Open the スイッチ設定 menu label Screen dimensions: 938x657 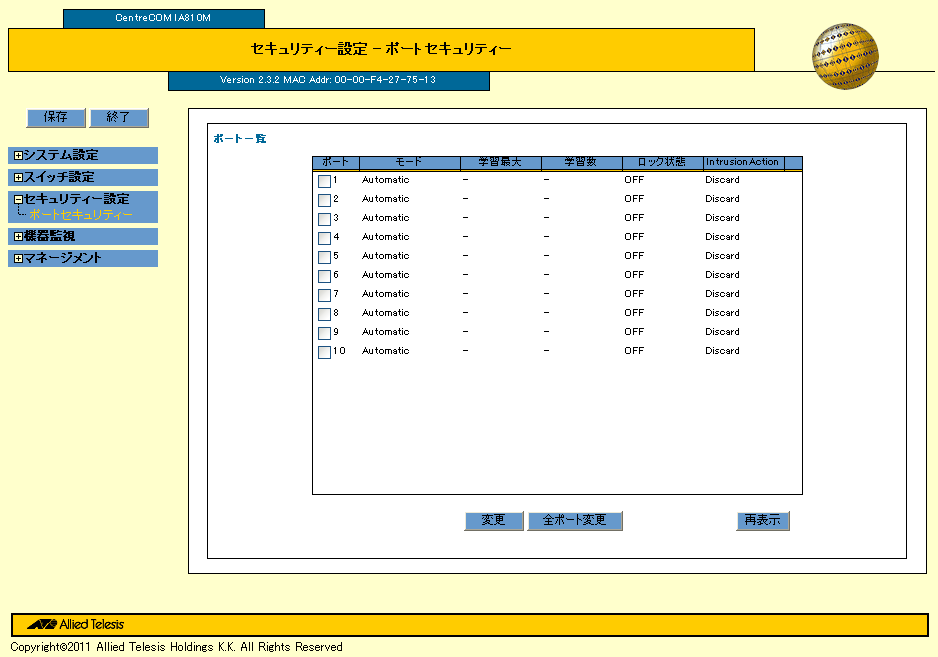tap(59, 177)
